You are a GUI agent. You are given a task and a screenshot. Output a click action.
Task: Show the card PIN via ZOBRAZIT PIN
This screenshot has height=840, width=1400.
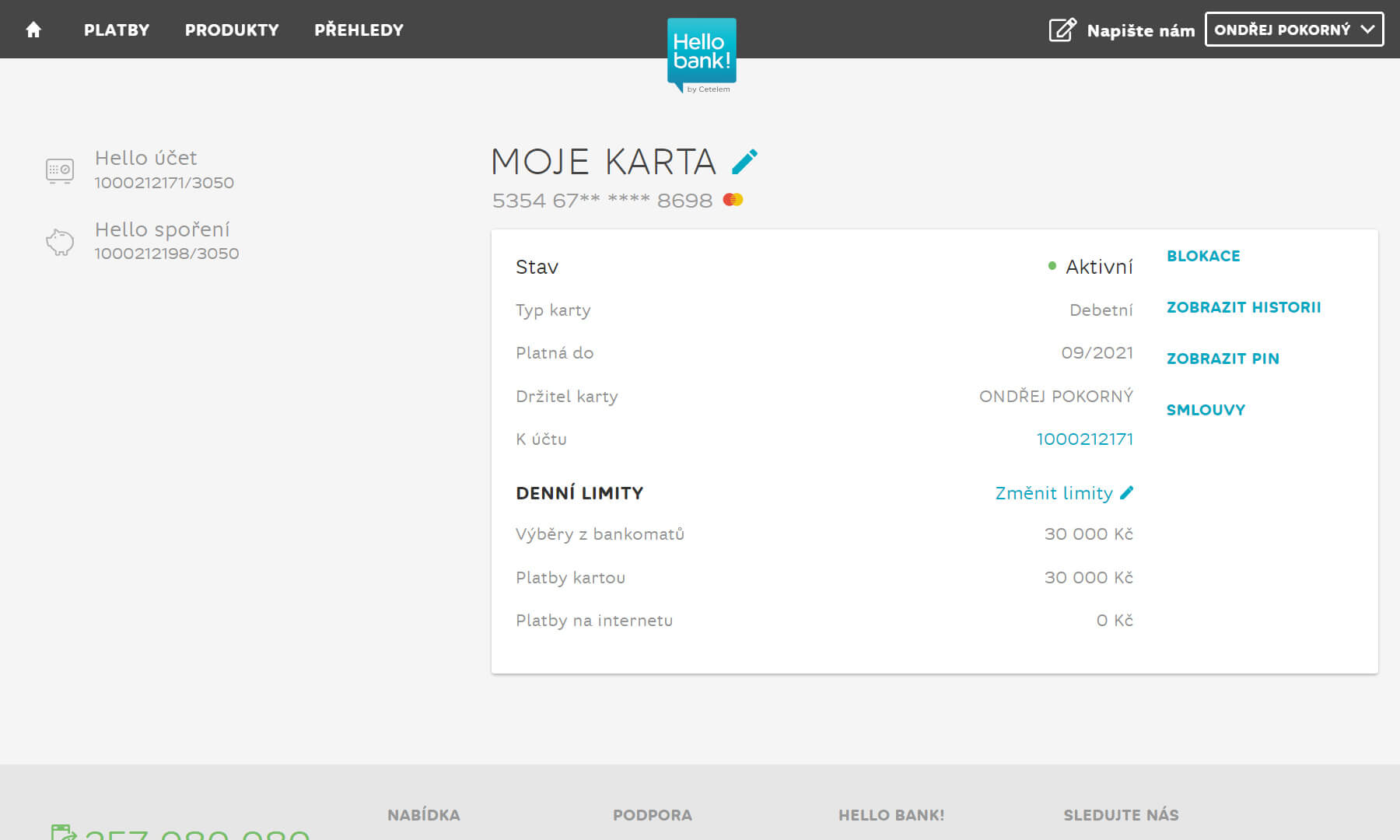(x=1222, y=359)
